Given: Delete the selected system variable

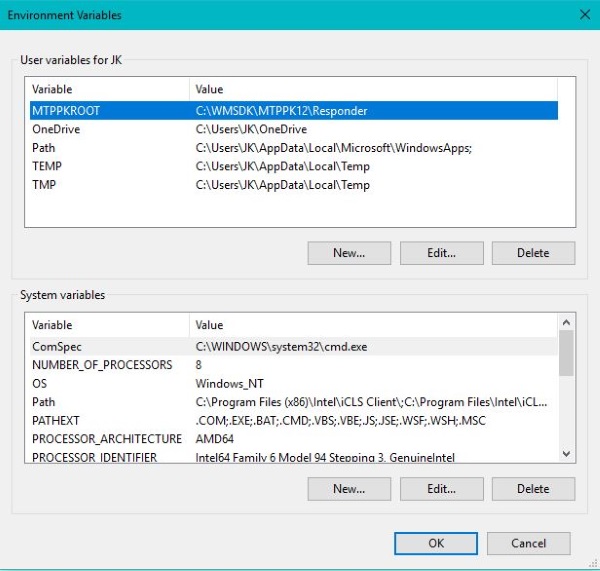Looking at the screenshot, I should pos(533,489).
